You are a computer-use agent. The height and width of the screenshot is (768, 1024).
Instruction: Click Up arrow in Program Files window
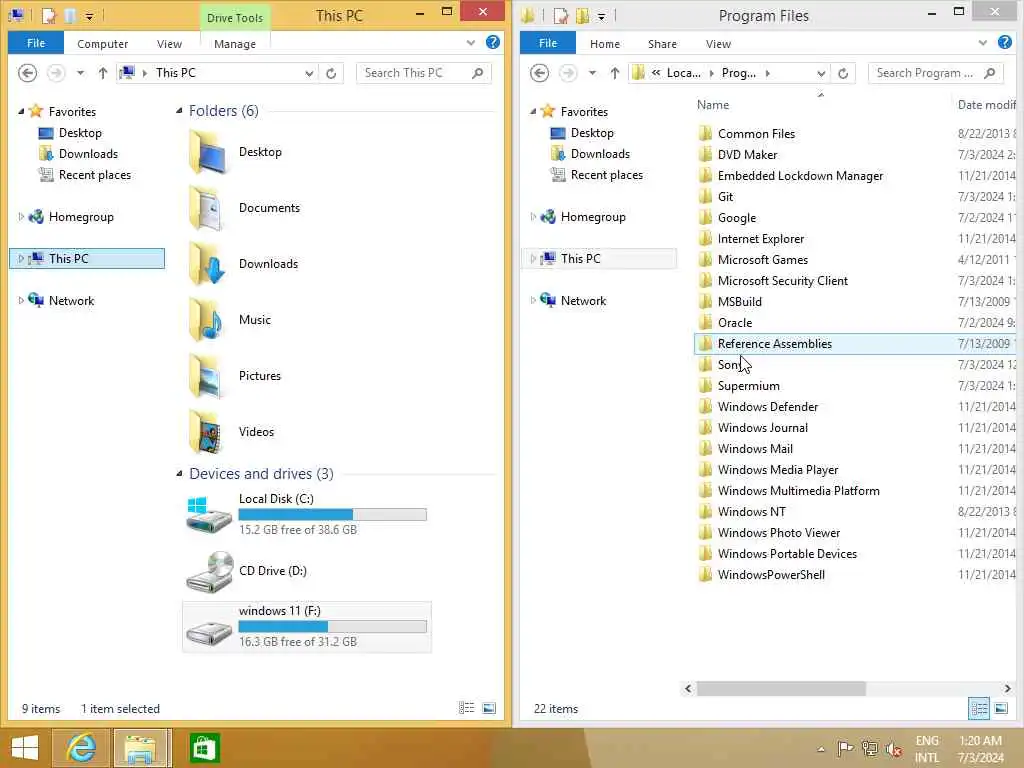(x=615, y=73)
